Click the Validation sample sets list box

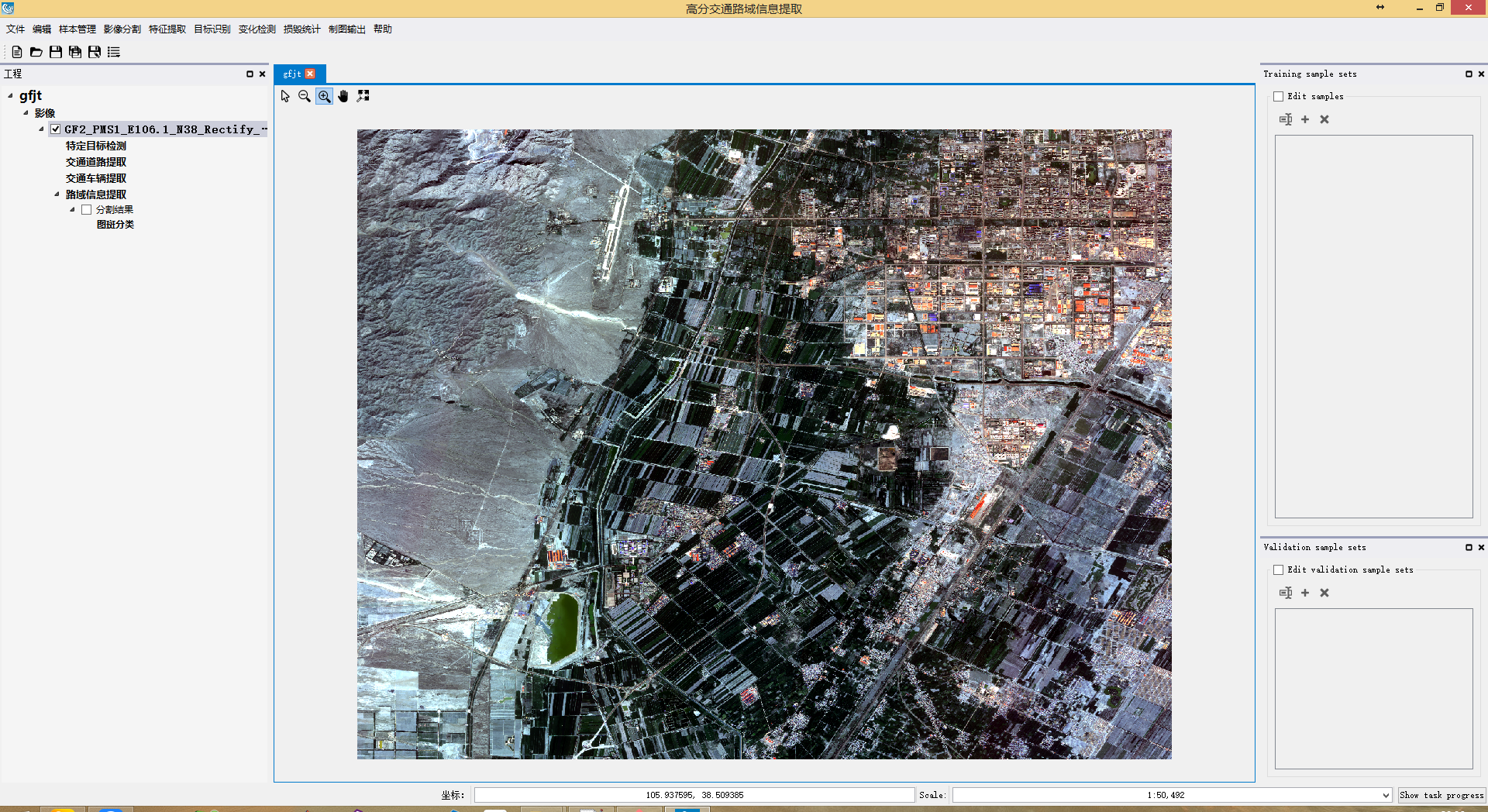(x=1374, y=689)
